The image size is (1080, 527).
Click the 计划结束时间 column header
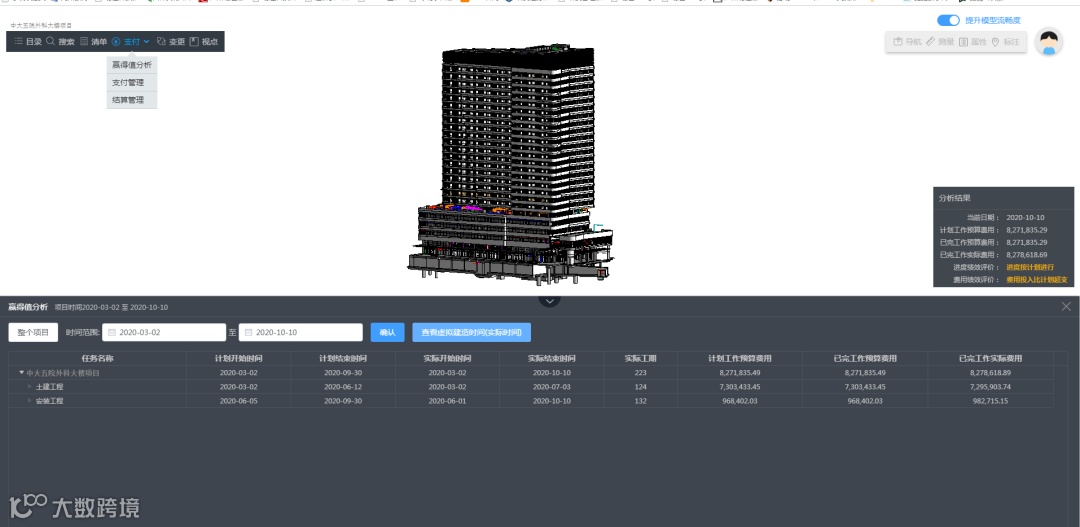343,358
